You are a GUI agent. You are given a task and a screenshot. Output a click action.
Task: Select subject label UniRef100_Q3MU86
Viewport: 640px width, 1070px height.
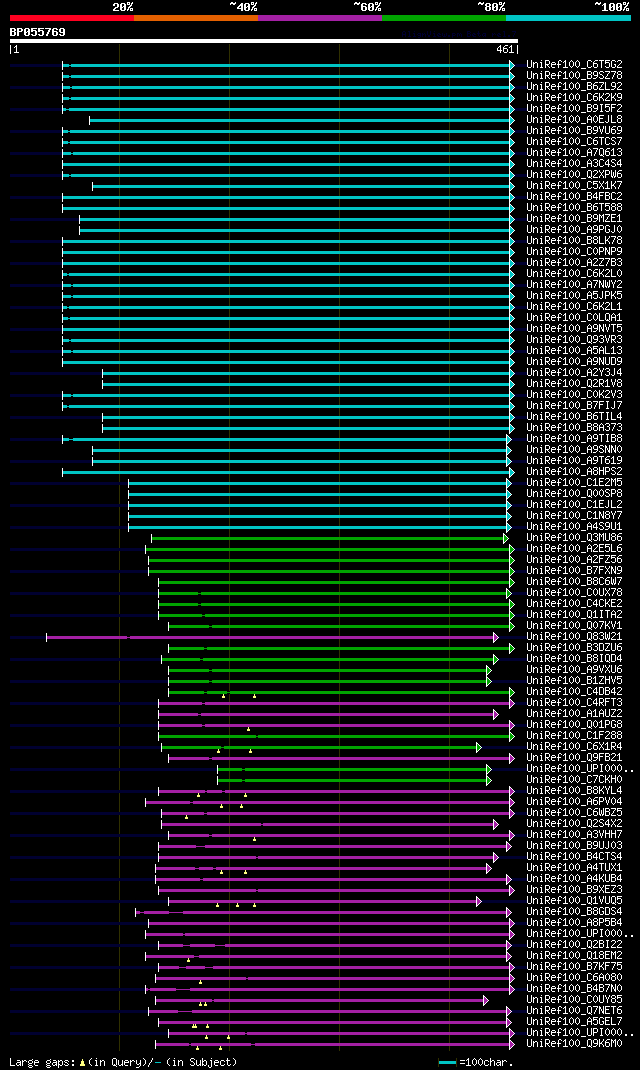click(x=574, y=538)
